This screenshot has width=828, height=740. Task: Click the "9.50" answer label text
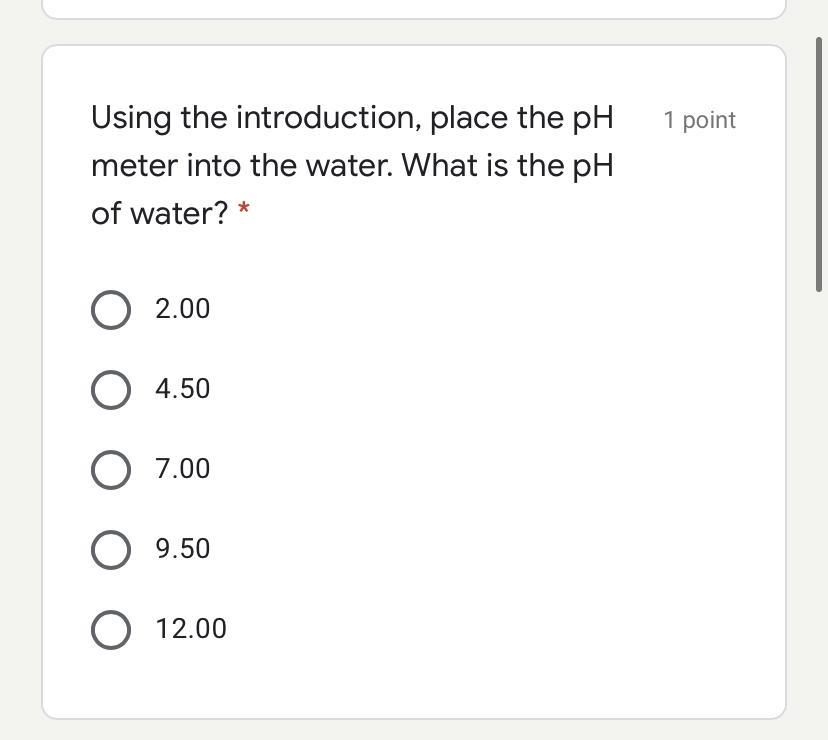pyautogui.click(x=183, y=549)
